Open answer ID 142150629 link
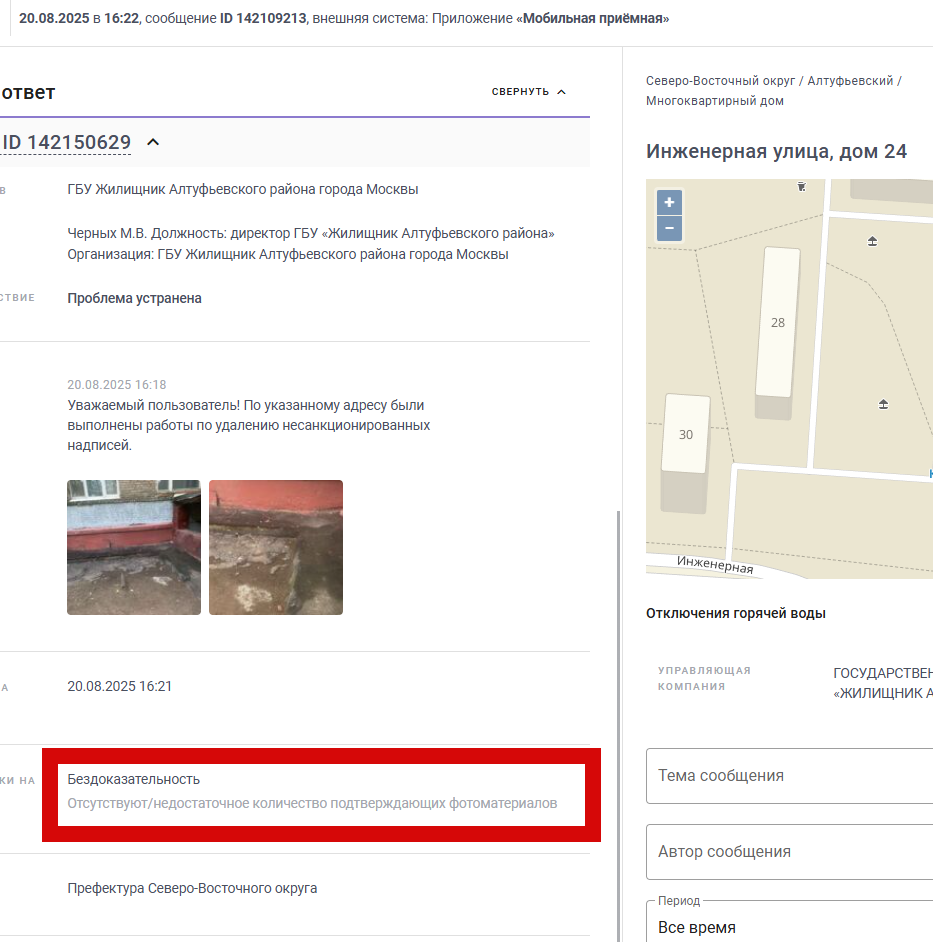Viewport: 933px width, 942px height. point(66,142)
